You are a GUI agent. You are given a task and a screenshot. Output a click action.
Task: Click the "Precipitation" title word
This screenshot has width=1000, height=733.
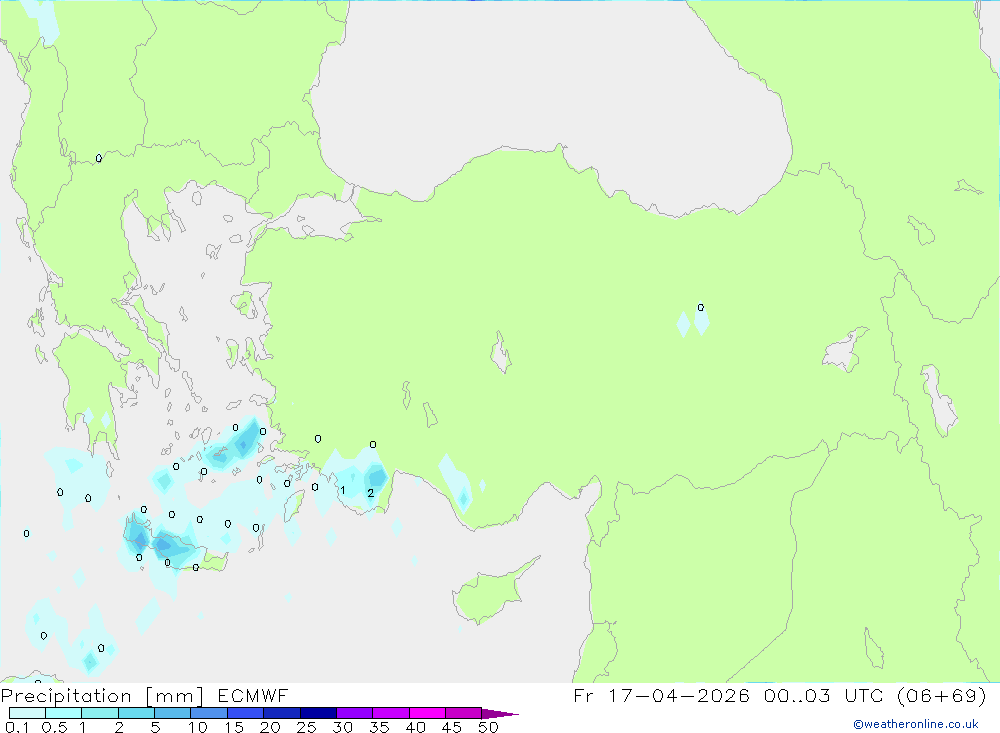coord(66,695)
